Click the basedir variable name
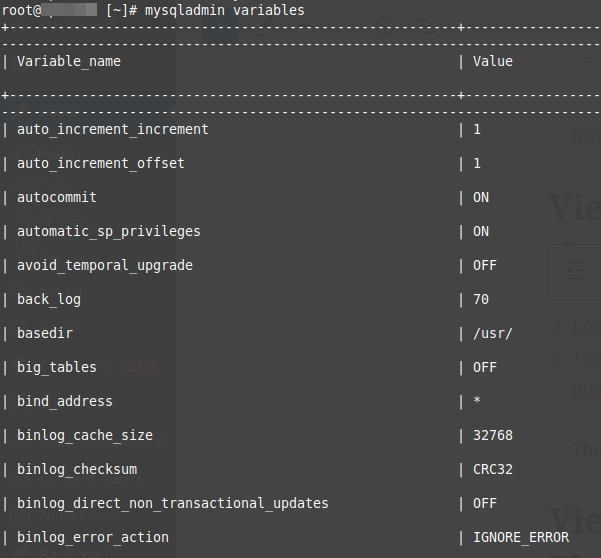The height and width of the screenshot is (558, 601). 44,333
